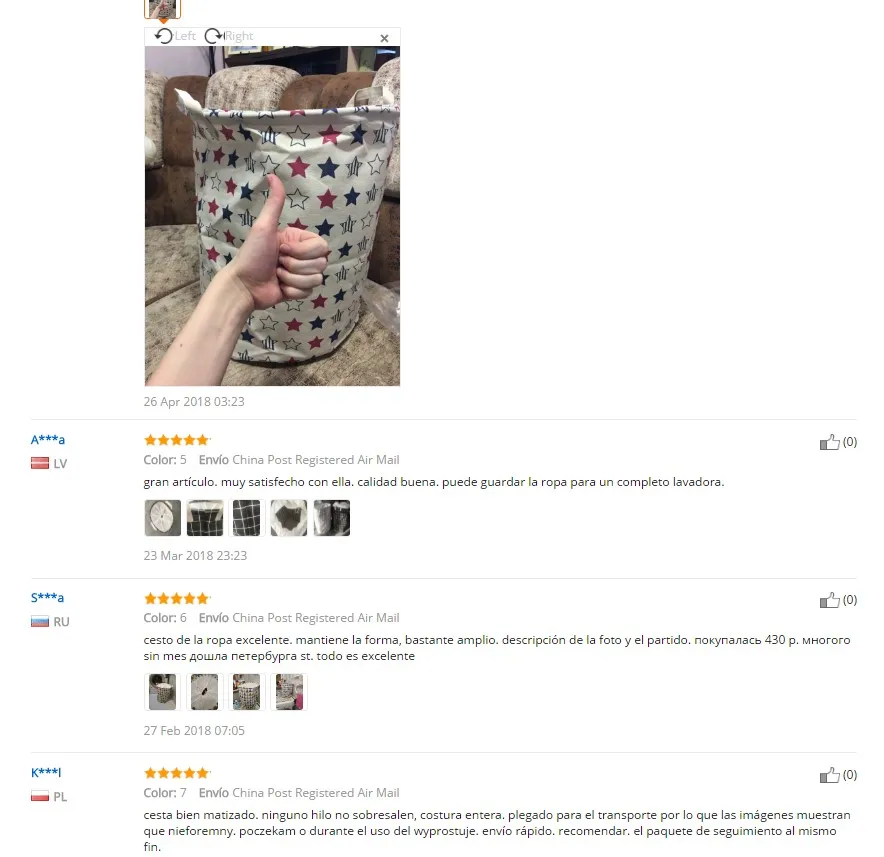
Task: Rotate the photo right
Action: coord(229,36)
